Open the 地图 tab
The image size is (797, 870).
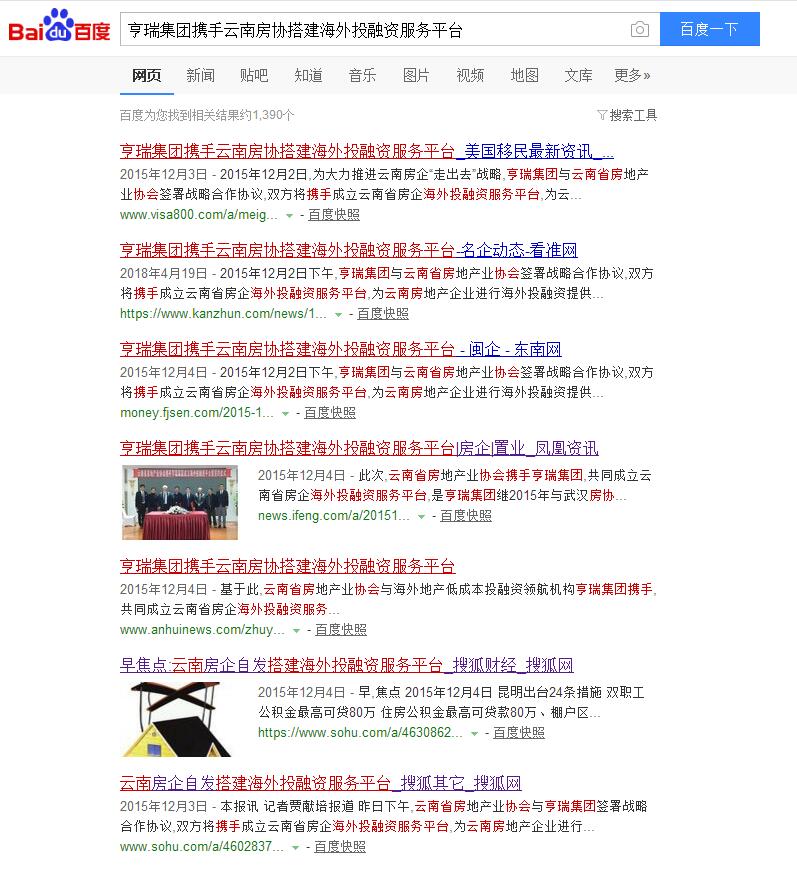click(524, 75)
